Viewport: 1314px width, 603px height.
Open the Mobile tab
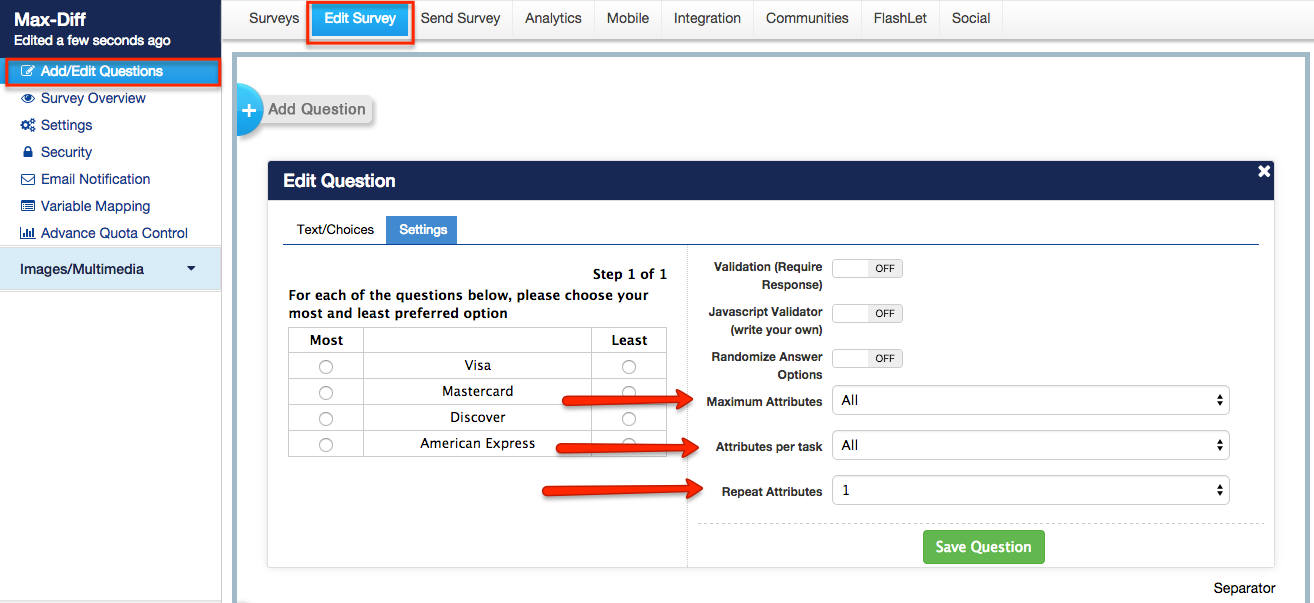coord(628,18)
